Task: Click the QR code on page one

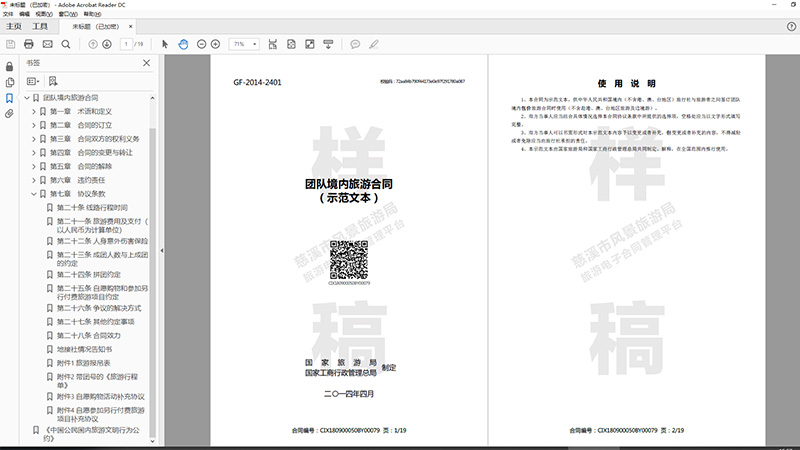Action: click(349, 260)
